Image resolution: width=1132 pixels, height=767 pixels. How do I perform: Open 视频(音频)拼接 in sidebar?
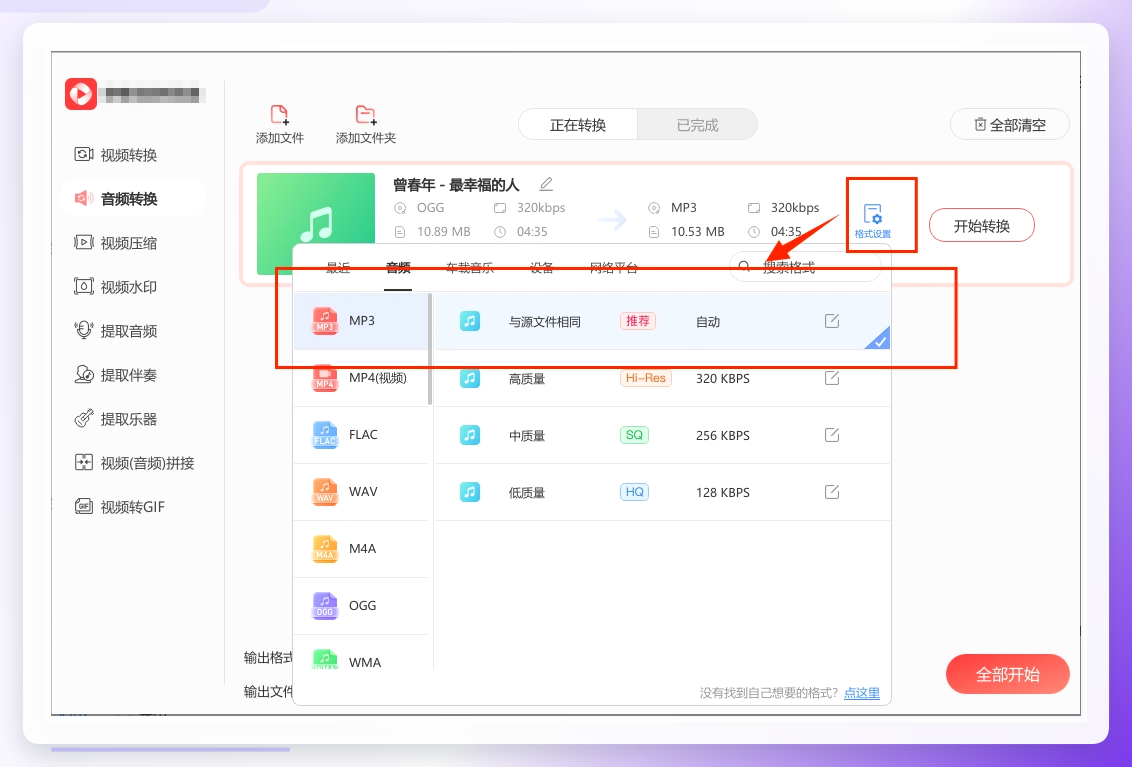pos(134,463)
